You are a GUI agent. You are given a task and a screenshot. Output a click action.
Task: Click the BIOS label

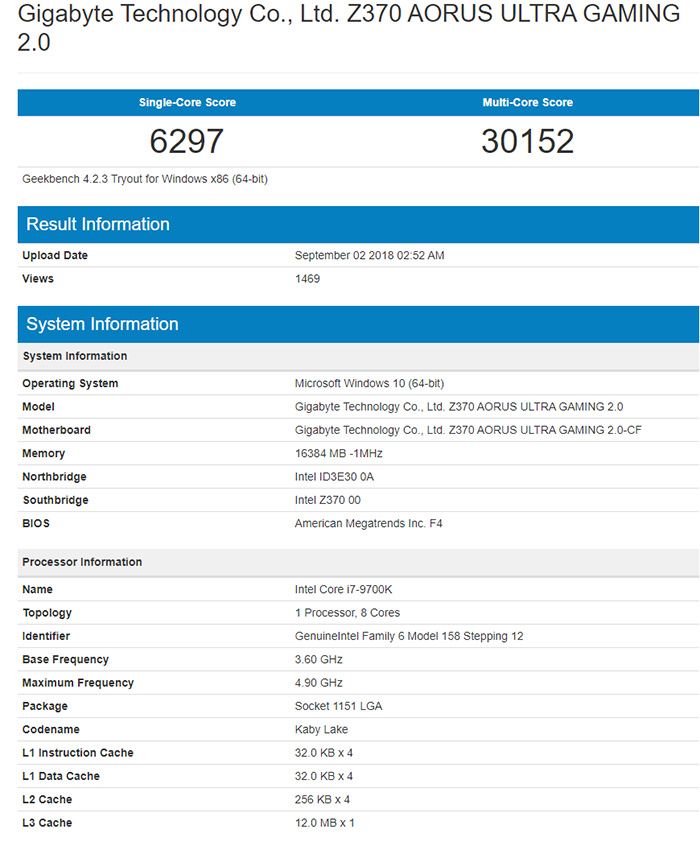pos(36,523)
